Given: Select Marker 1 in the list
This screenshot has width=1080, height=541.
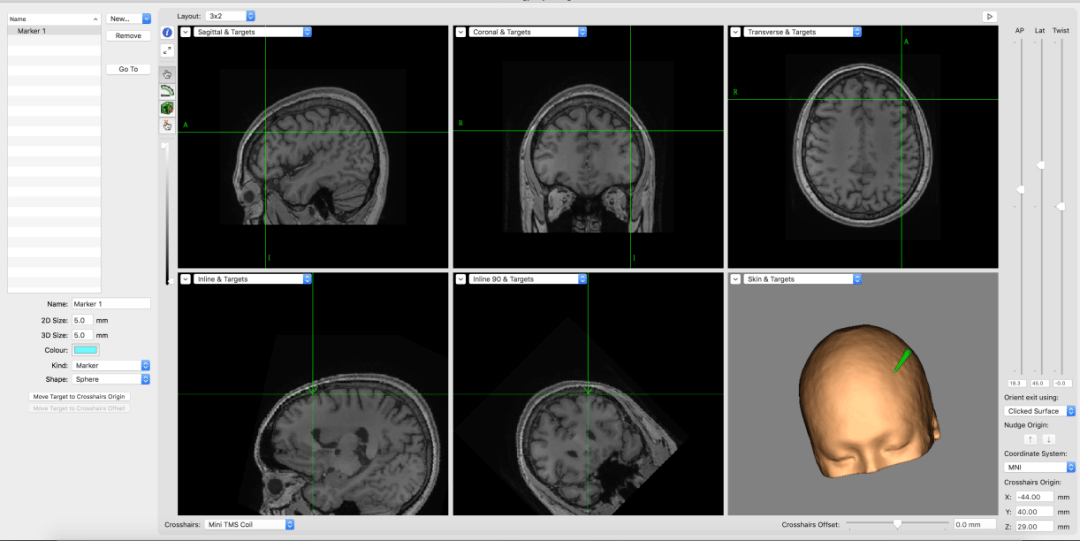Looking at the screenshot, I should click(54, 31).
